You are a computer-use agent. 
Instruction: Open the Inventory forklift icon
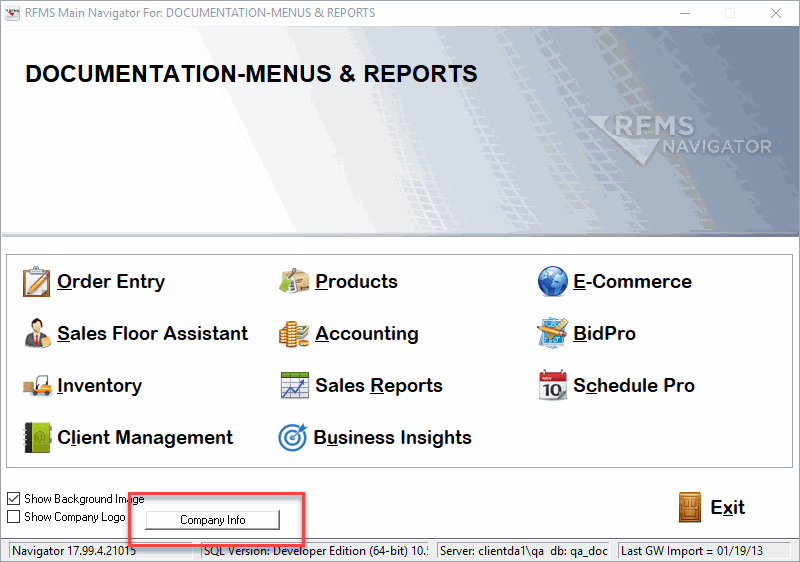click(x=37, y=386)
